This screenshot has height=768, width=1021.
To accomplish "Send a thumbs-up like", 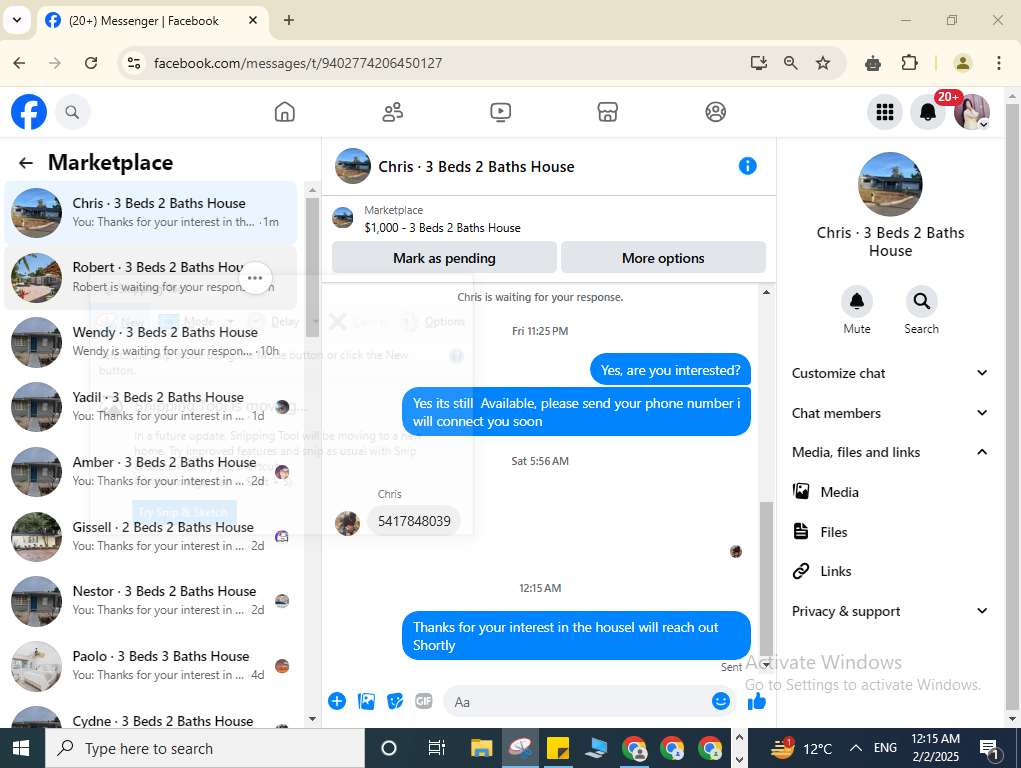I will tap(757, 702).
